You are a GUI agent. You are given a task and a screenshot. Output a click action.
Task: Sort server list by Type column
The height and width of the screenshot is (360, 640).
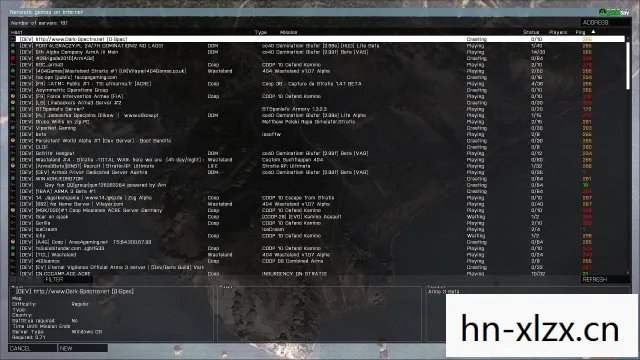click(260, 32)
